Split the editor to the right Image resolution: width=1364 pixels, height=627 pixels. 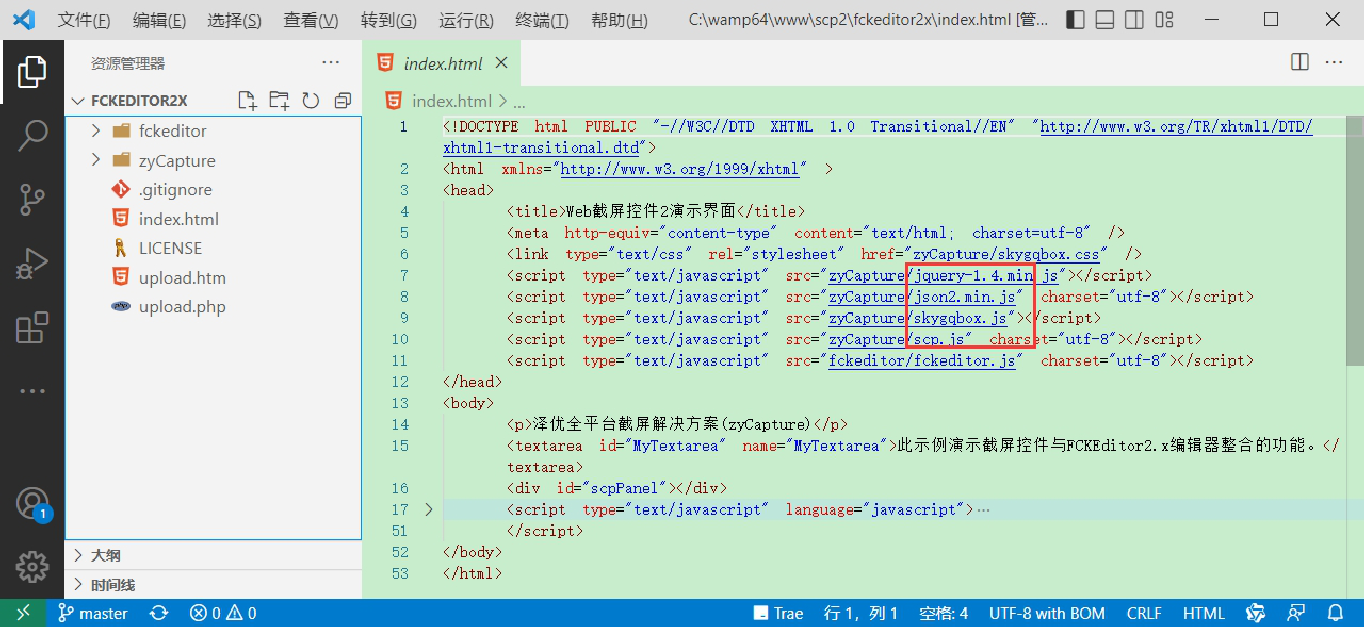1300,62
